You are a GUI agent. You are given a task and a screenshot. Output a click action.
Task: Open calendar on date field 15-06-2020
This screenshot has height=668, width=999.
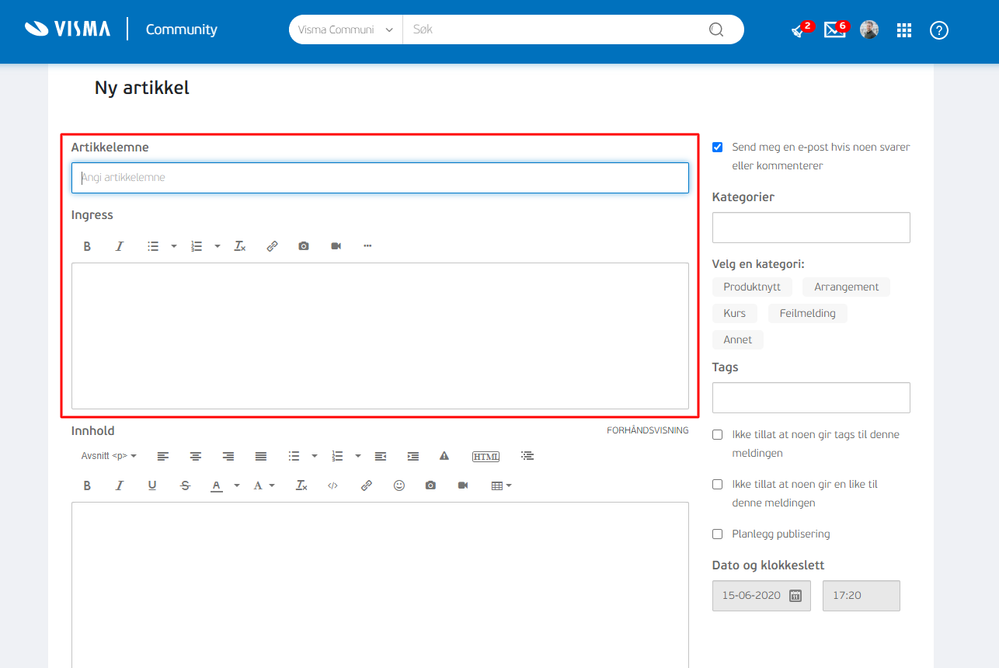(x=795, y=595)
